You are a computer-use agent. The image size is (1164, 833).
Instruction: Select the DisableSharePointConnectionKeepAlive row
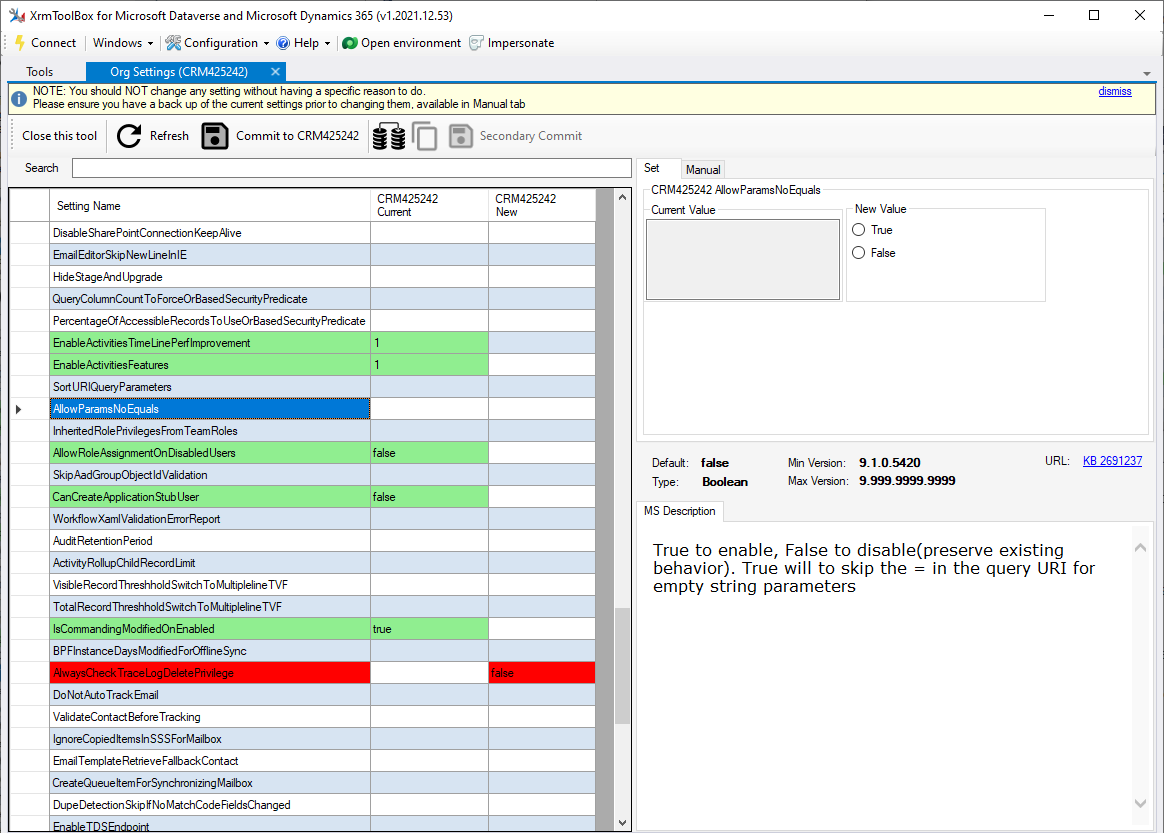pyautogui.click(x=302, y=233)
